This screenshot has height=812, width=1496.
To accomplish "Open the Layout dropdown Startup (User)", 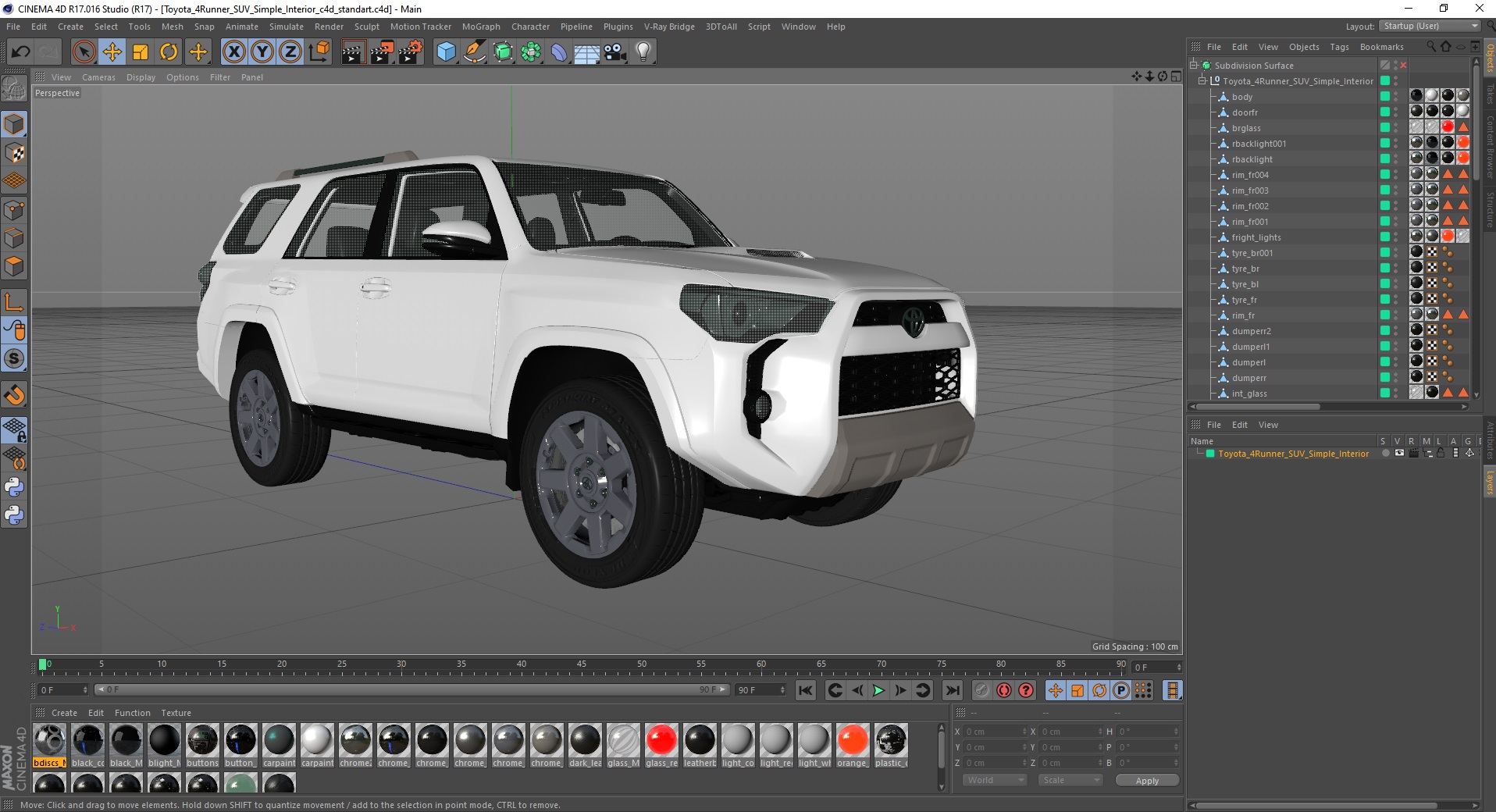I will click(1430, 26).
